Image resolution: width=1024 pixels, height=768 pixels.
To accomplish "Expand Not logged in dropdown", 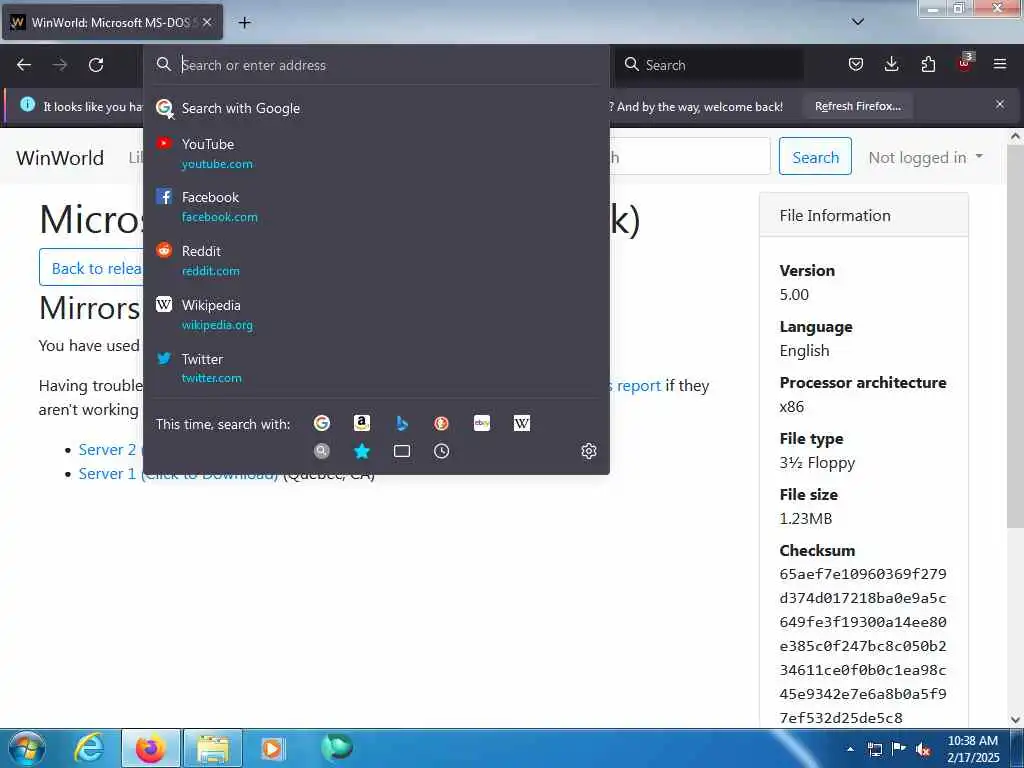I will (x=925, y=157).
